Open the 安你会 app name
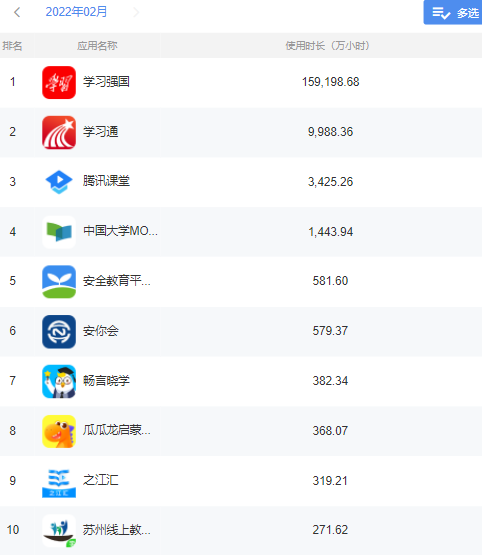The height and width of the screenshot is (555, 482). [x=101, y=331]
